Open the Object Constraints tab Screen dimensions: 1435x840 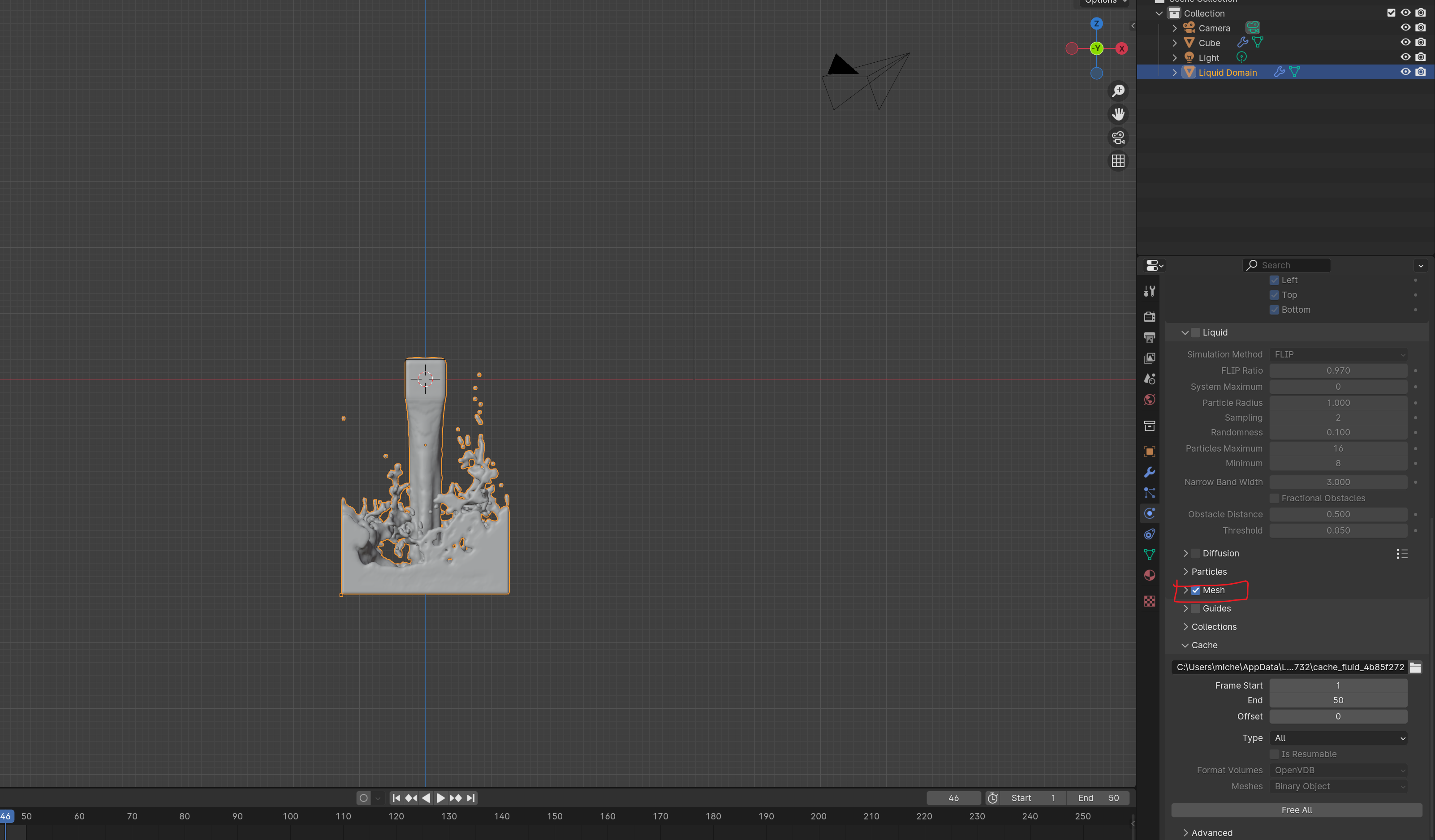(x=1149, y=534)
